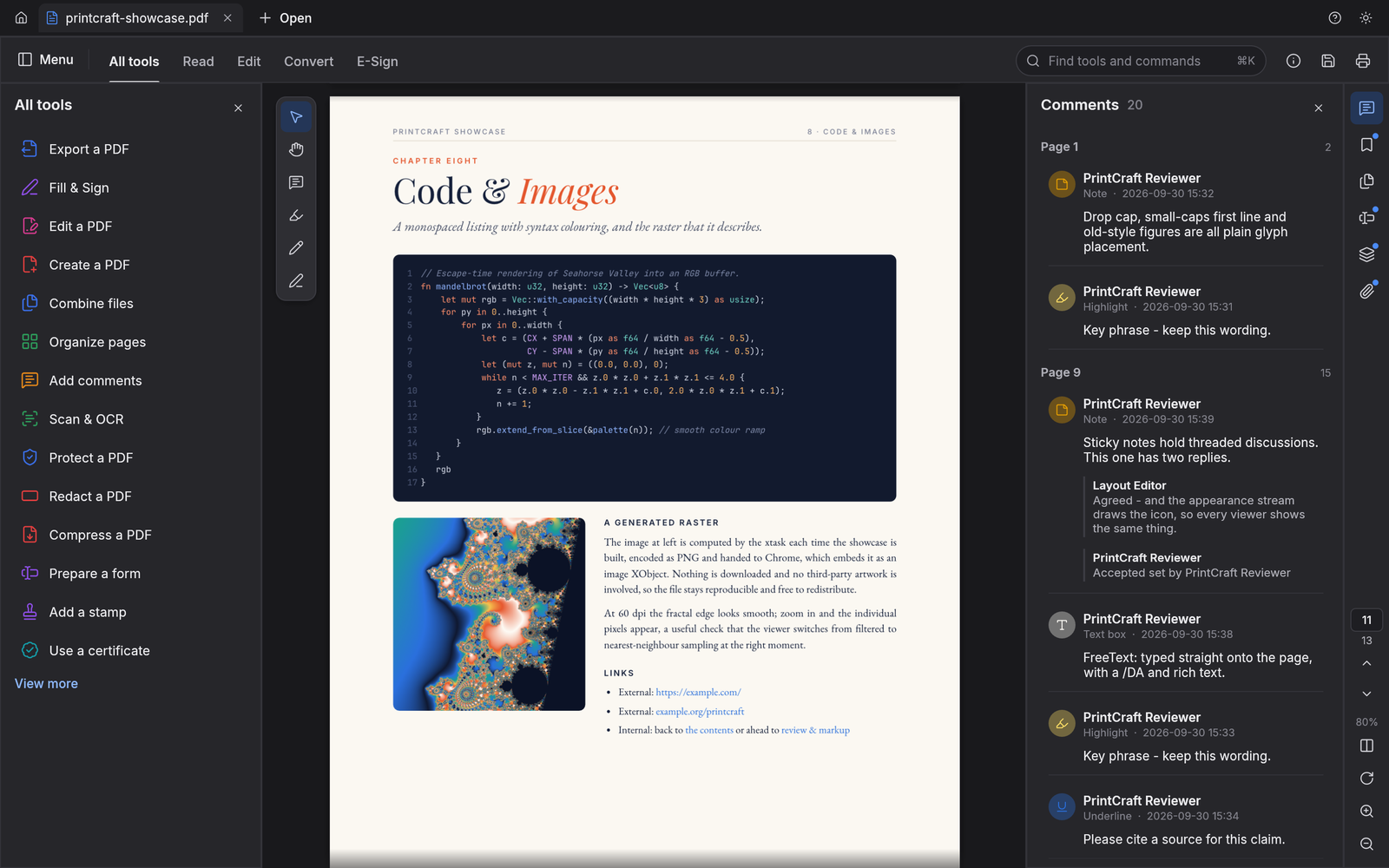The image size is (1389, 868).
Task: Select the arrow selection tool
Action: [x=296, y=117]
